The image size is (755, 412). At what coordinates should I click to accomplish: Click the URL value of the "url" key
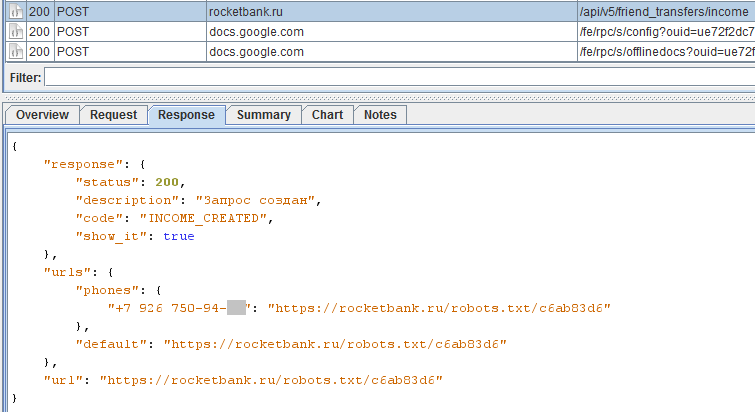click(x=271, y=380)
